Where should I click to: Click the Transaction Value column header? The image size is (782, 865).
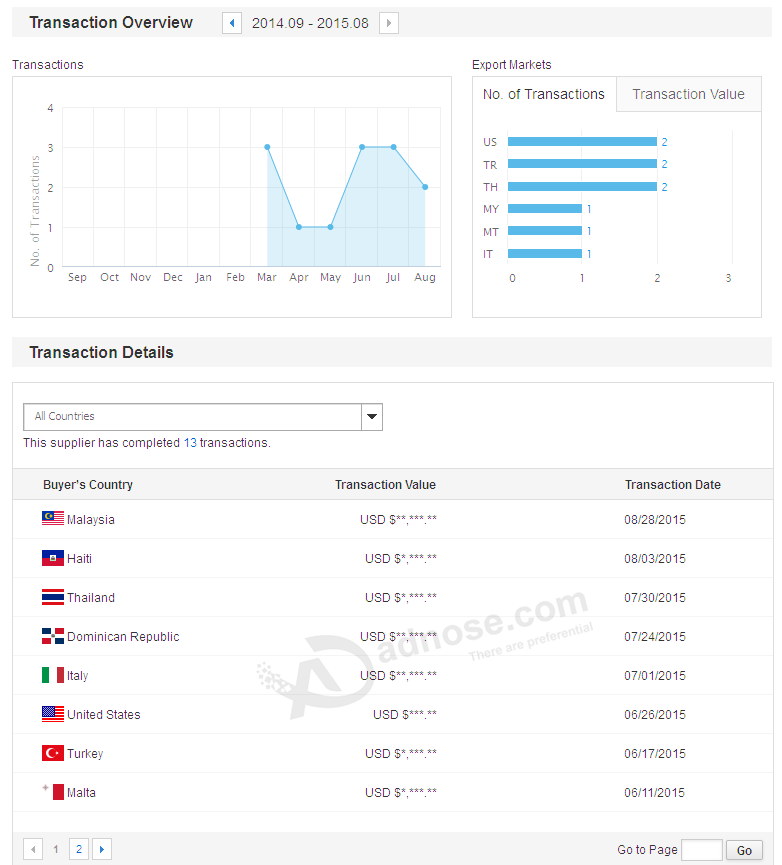[x=385, y=485]
